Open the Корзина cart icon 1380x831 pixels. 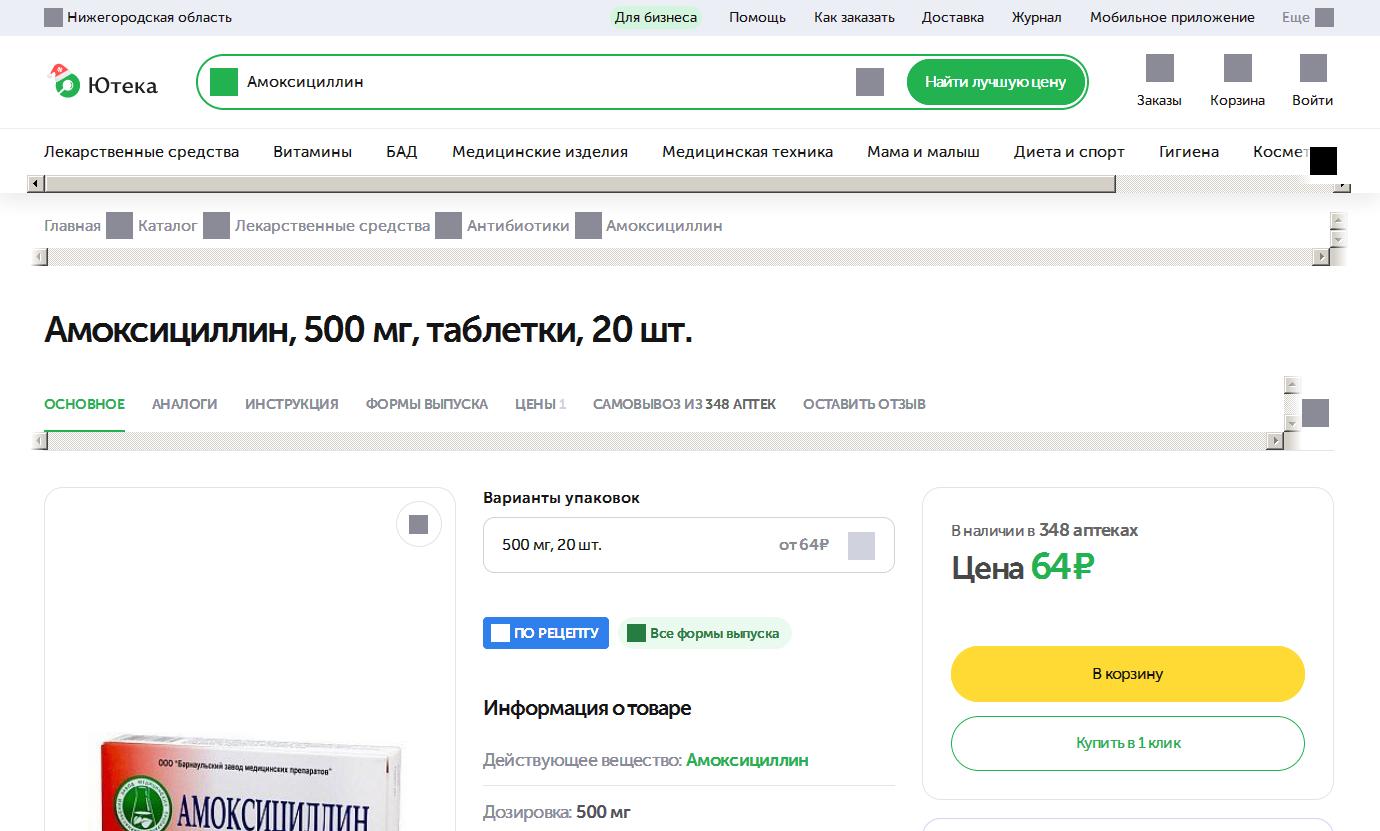point(1237,69)
